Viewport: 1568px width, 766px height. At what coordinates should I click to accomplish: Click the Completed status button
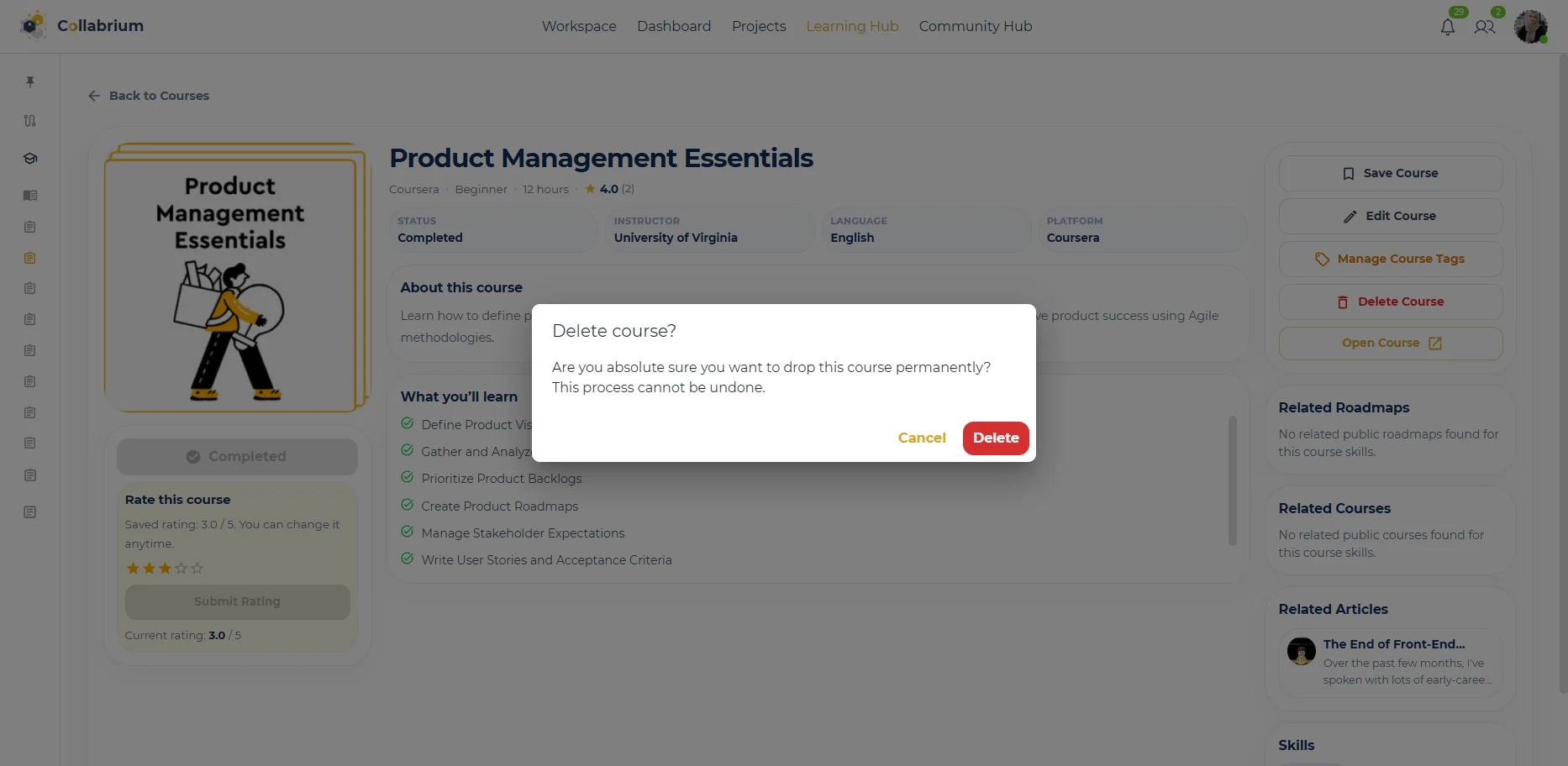pyautogui.click(x=237, y=456)
